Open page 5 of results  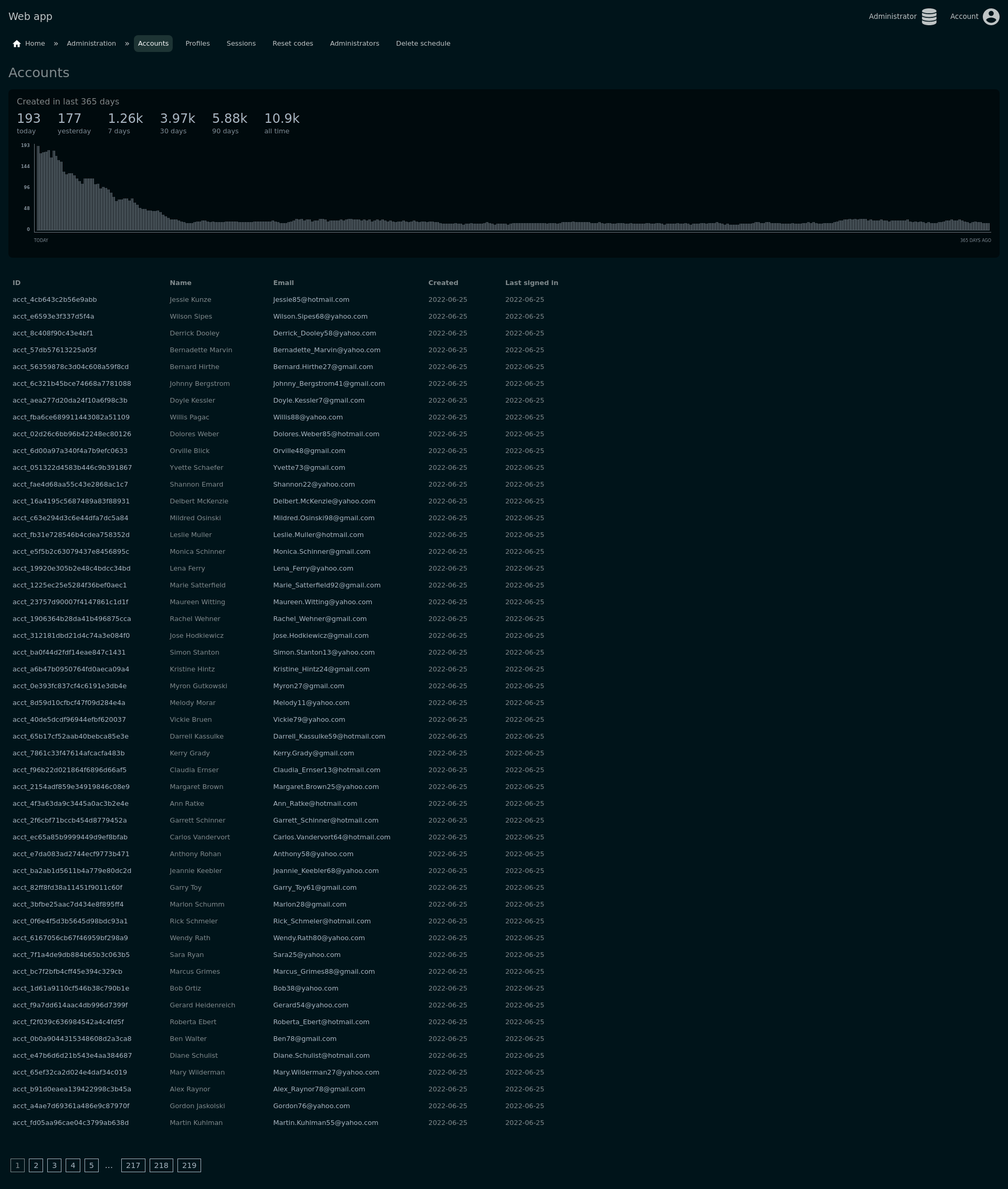click(91, 1165)
